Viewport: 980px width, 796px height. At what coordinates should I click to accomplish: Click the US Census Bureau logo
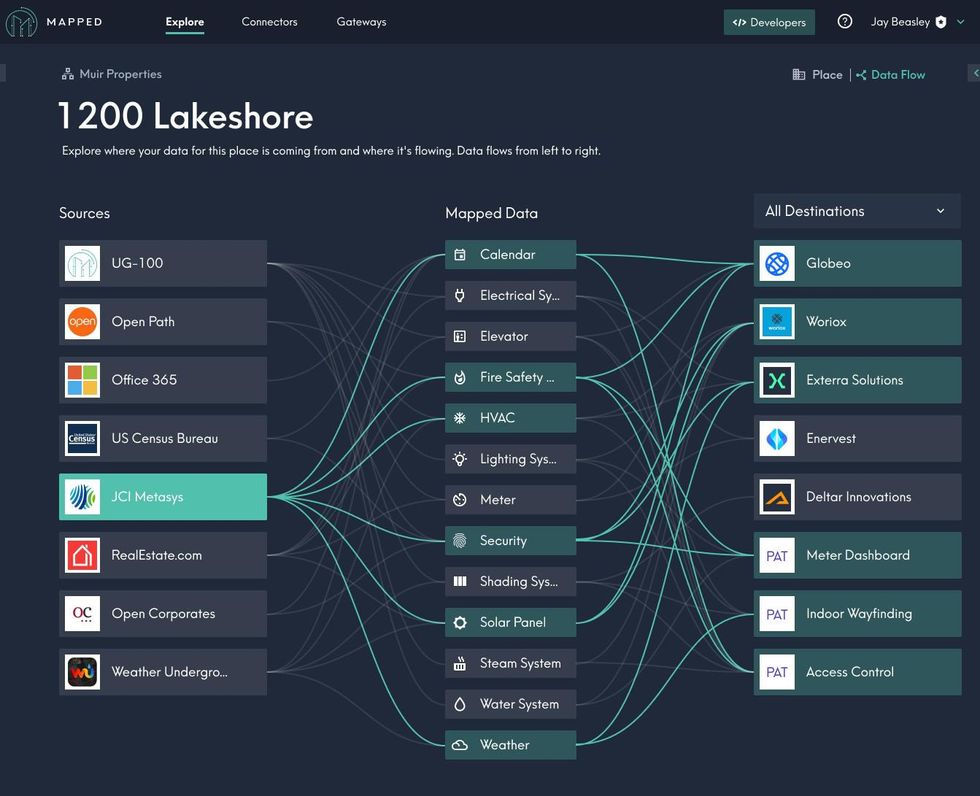82,438
